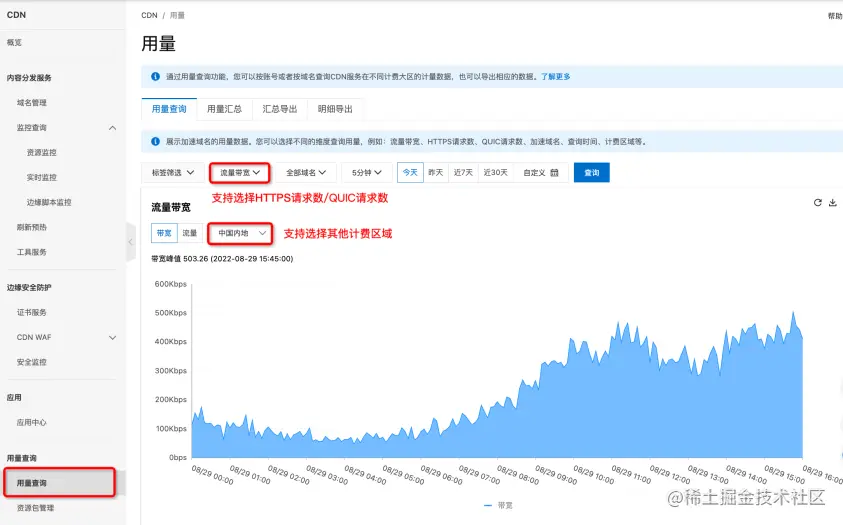Viewport: 843px width, 525px height.
Task: Open the 全部域名 domain dropdown
Action: (305, 172)
